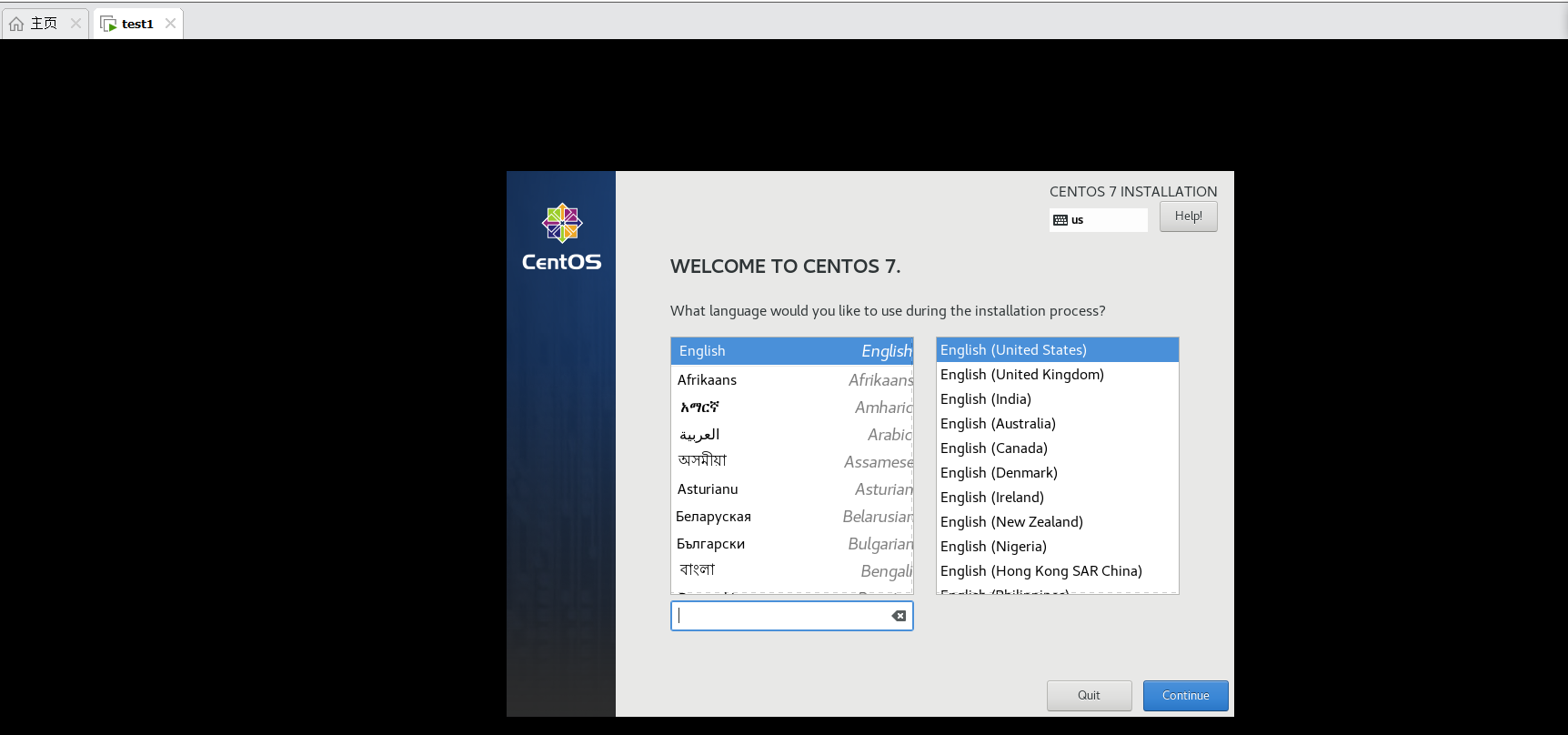Select English (Ireland) locale
1568x735 pixels.
coord(1057,498)
